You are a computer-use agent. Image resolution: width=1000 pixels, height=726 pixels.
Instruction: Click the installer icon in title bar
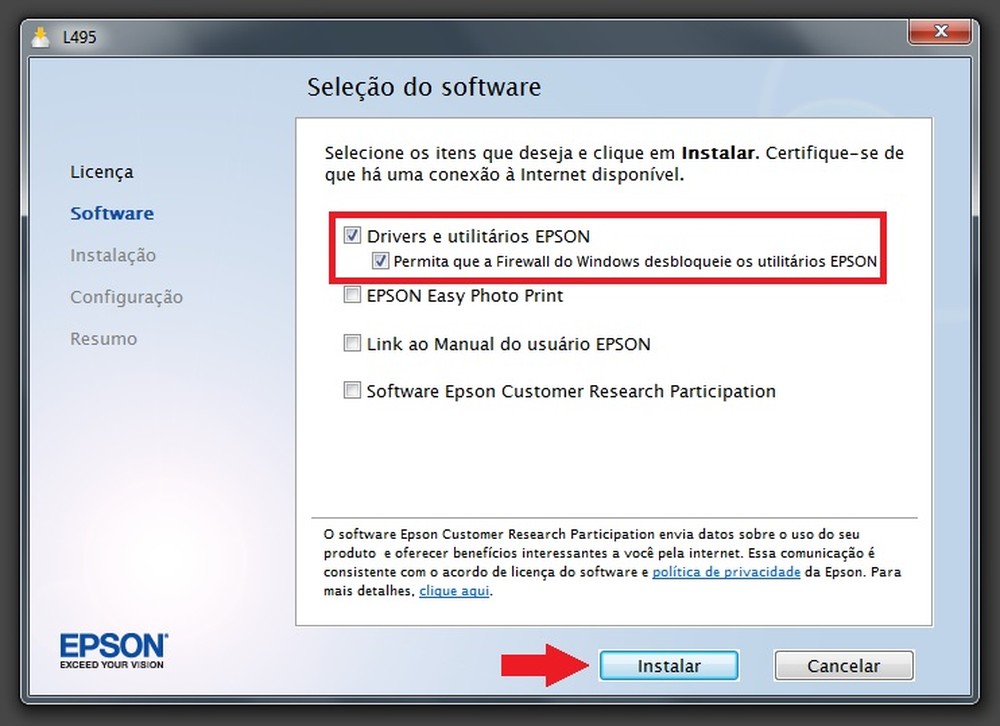point(40,37)
